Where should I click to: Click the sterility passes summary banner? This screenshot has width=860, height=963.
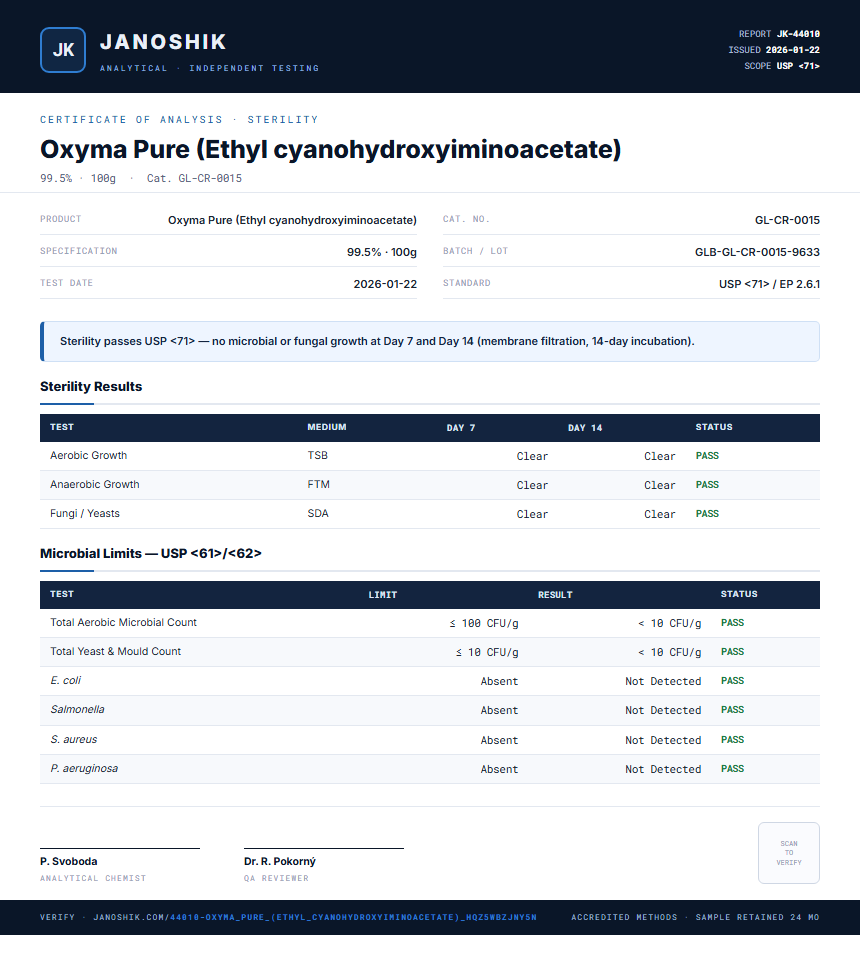430,341
